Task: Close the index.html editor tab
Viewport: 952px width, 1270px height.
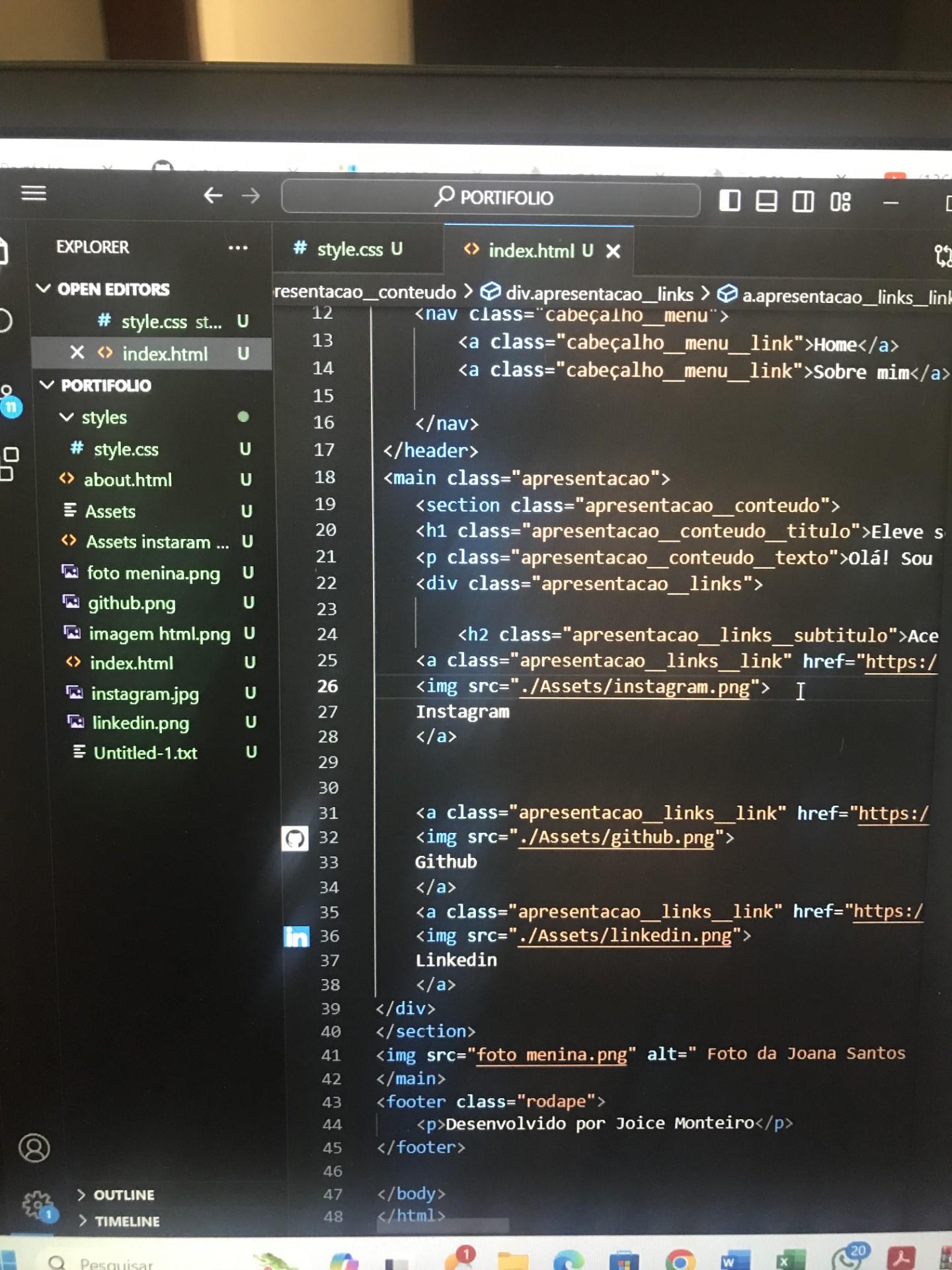Action: [614, 251]
